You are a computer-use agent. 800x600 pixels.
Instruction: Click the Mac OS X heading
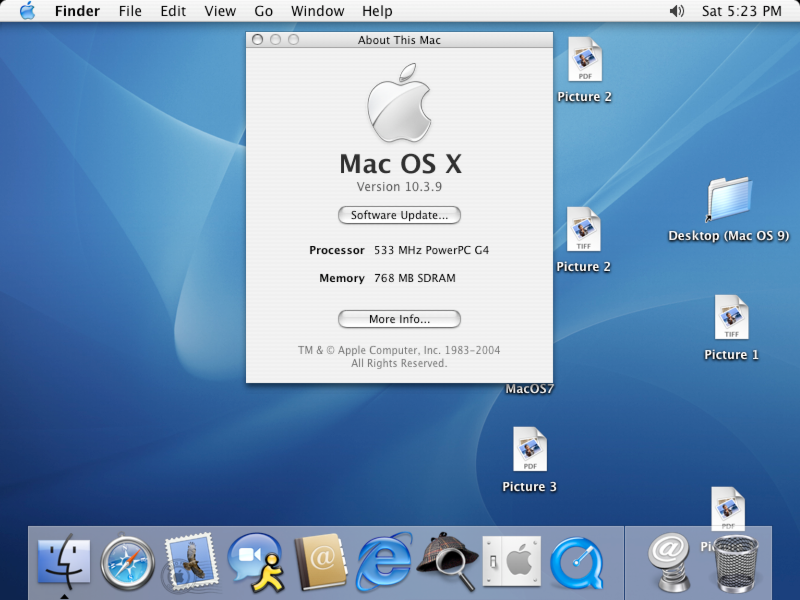[401, 164]
